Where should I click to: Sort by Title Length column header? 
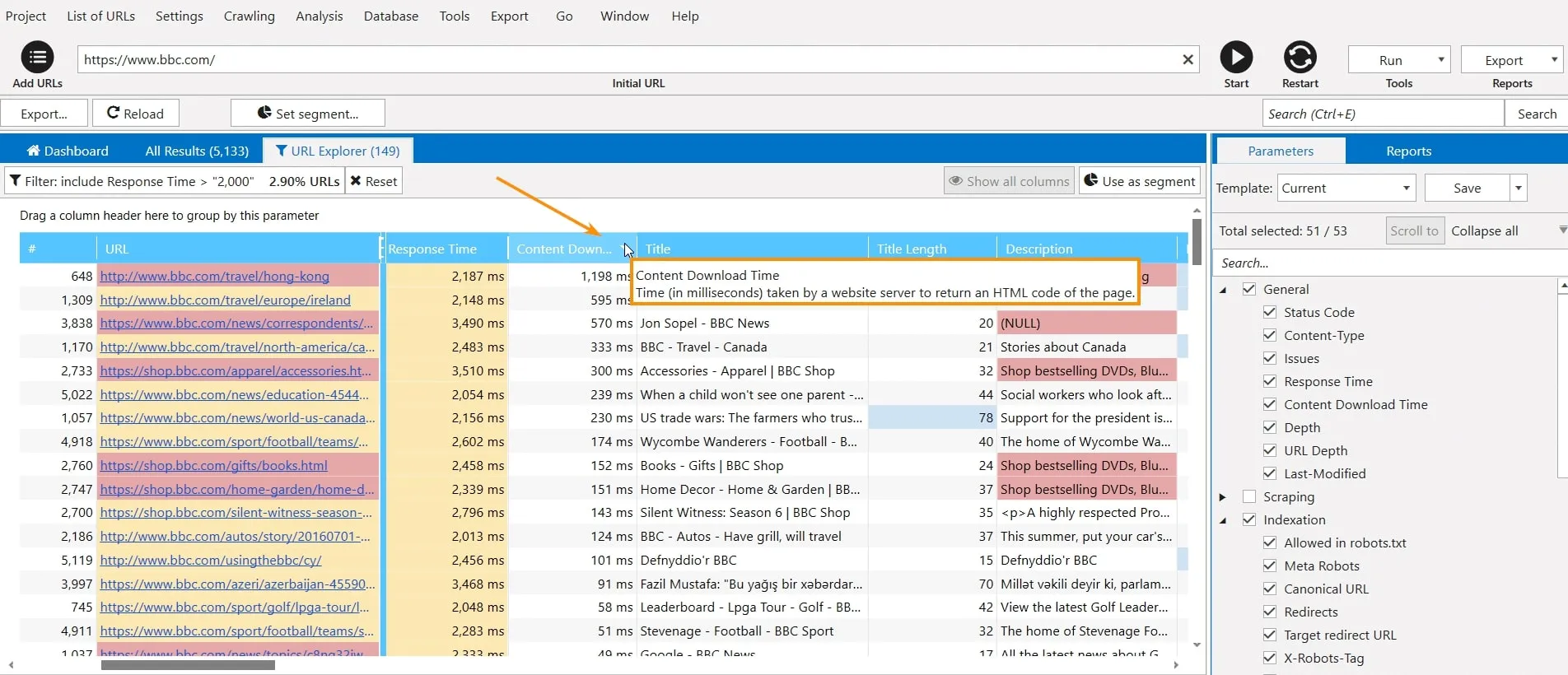[x=931, y=249]
